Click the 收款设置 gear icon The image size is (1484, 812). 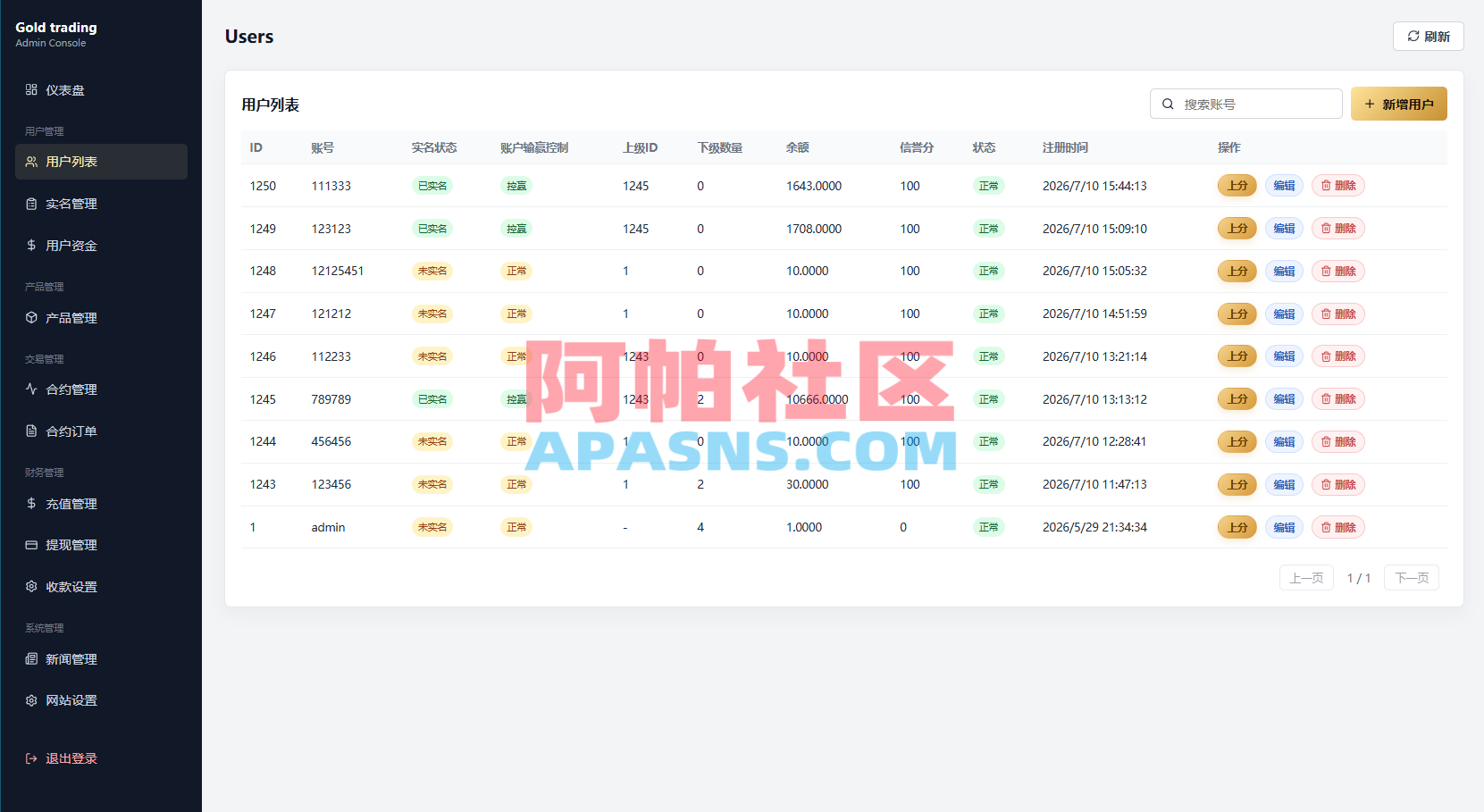pos(31,587)
